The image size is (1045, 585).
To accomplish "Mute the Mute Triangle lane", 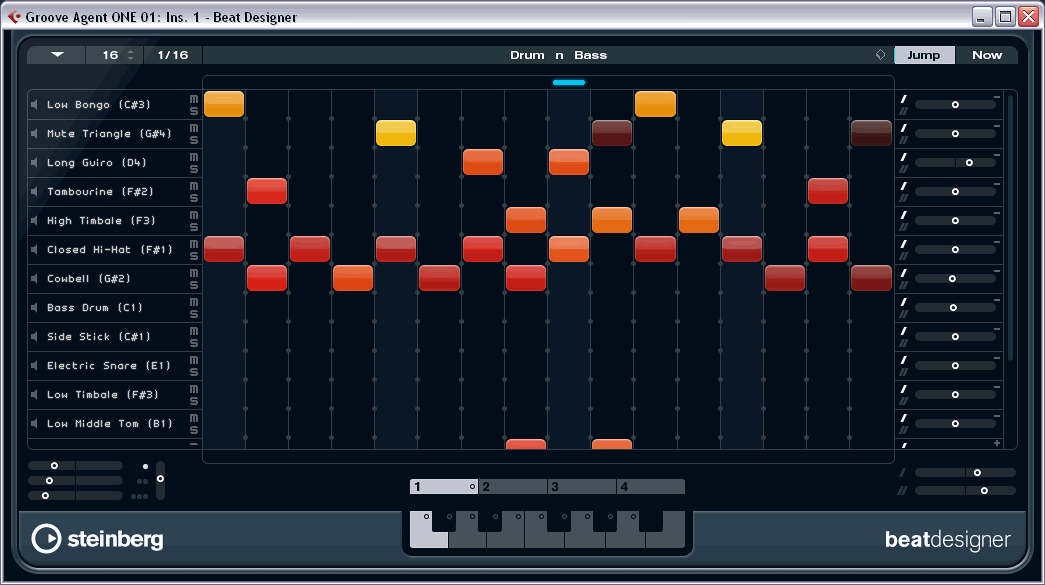I will 193,128.
